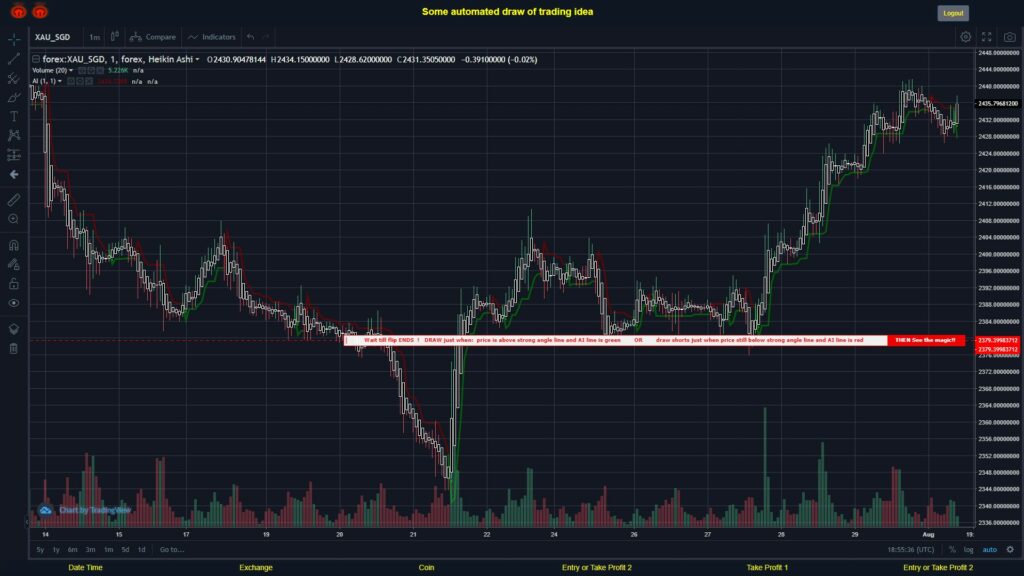Select the XABCD pattern tool
Screen dimensions: 1024x576
[x=14, y=135]
